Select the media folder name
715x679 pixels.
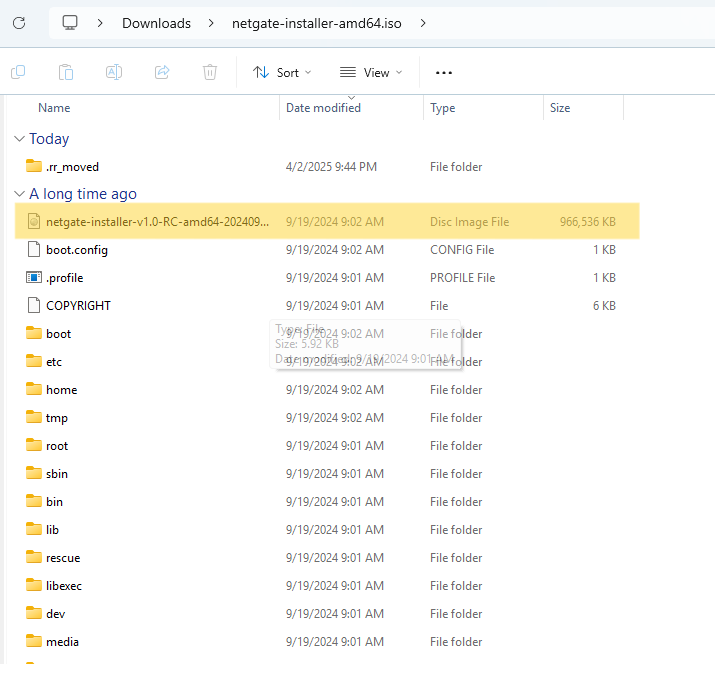pyautogui.click(x=62, y=642)
